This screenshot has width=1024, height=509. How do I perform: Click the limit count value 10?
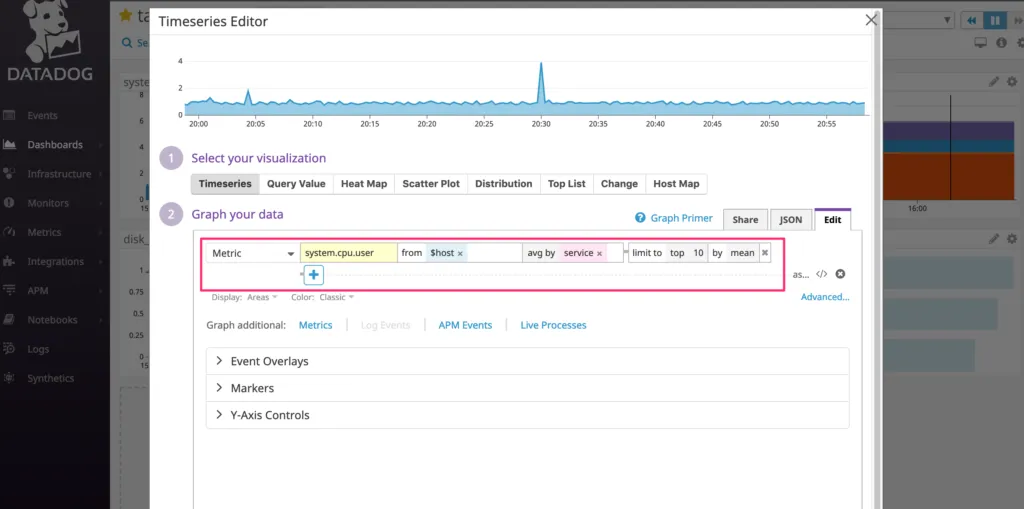[698, 253]
